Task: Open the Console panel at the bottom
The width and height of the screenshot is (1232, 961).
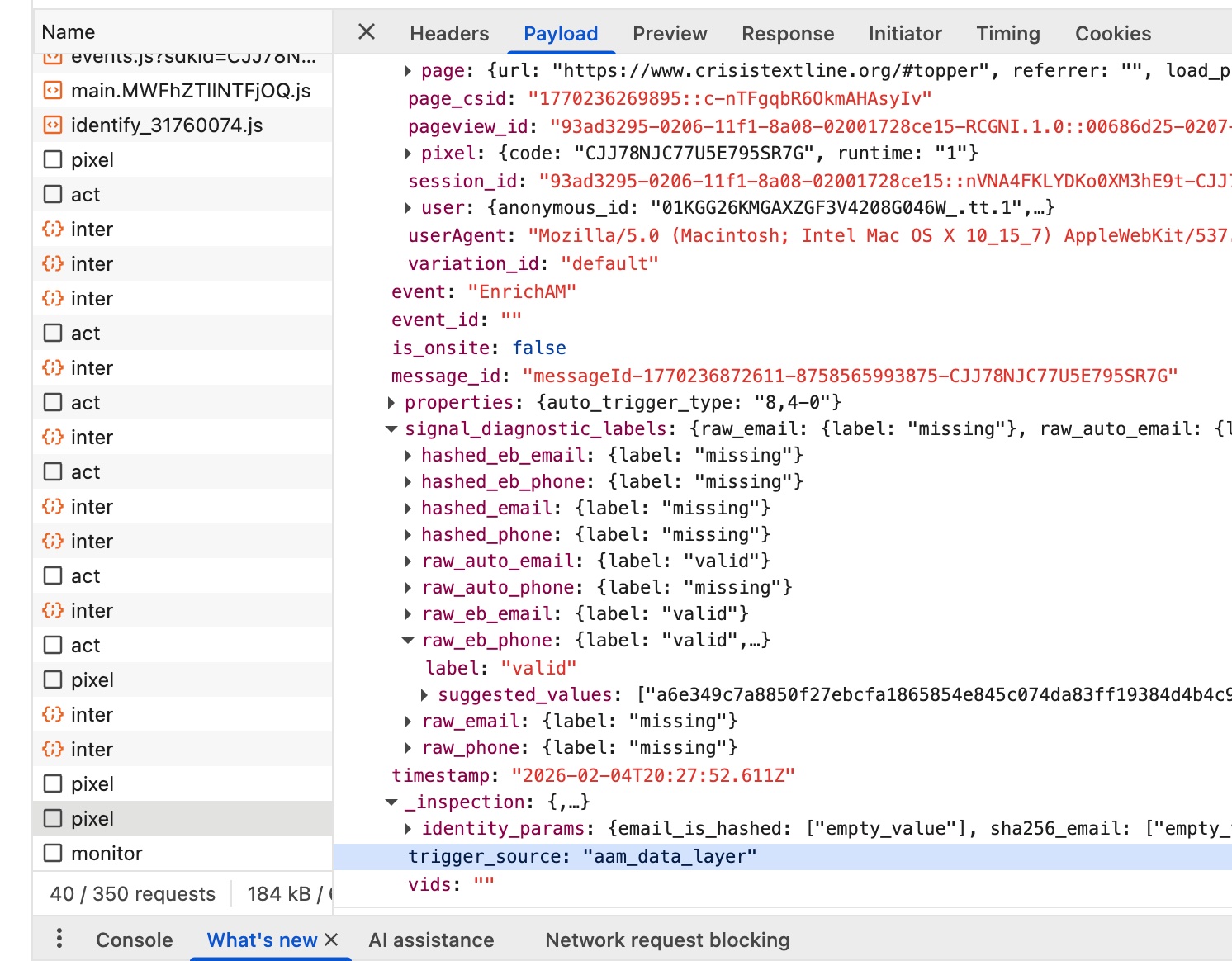Action: pos(134,940)
